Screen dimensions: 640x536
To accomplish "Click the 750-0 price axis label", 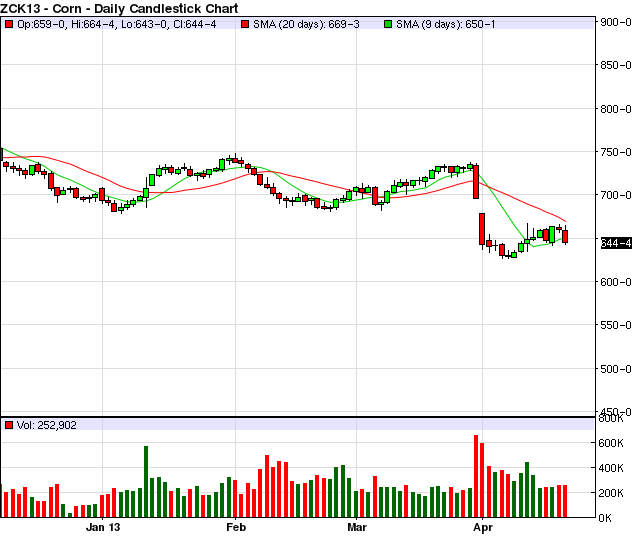I will pyautogui.click(x=616, y=152).
